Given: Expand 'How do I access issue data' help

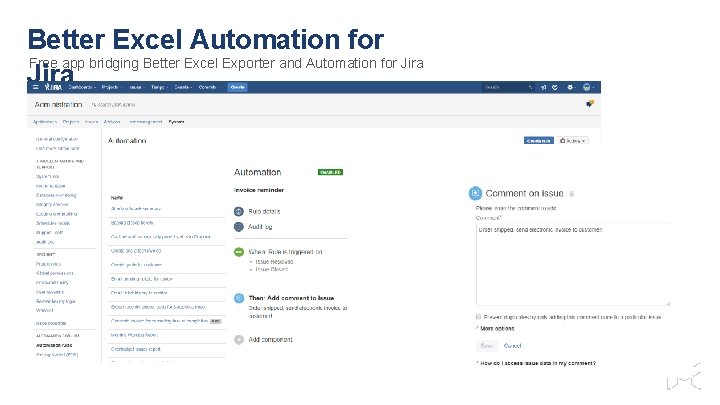Looking at the screenshot, I should click(536, 363).
